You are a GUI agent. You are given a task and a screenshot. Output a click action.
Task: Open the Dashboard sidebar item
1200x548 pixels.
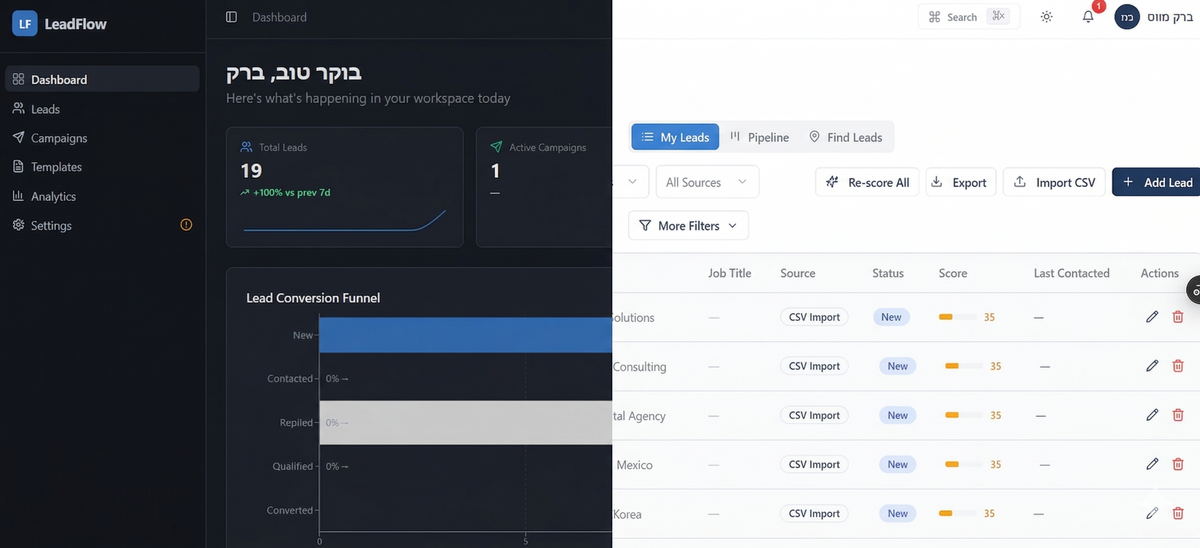102,79
